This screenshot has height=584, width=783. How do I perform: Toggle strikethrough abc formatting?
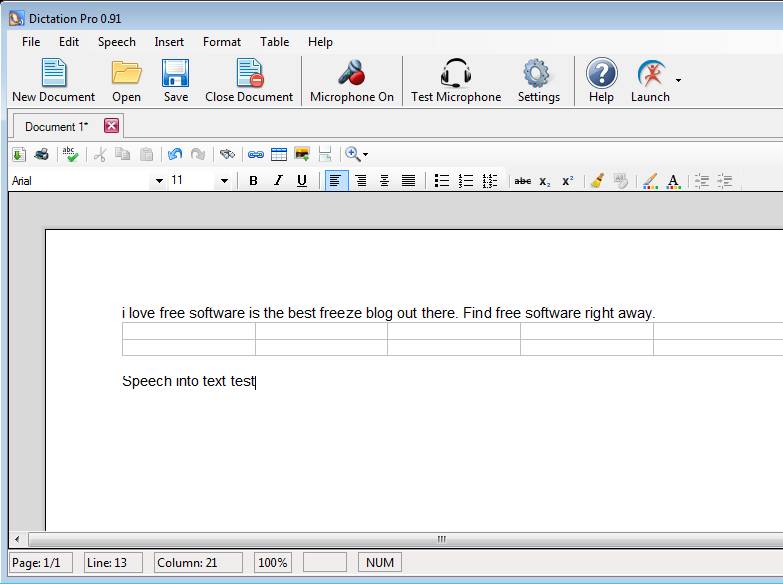(x=522, y=181)
